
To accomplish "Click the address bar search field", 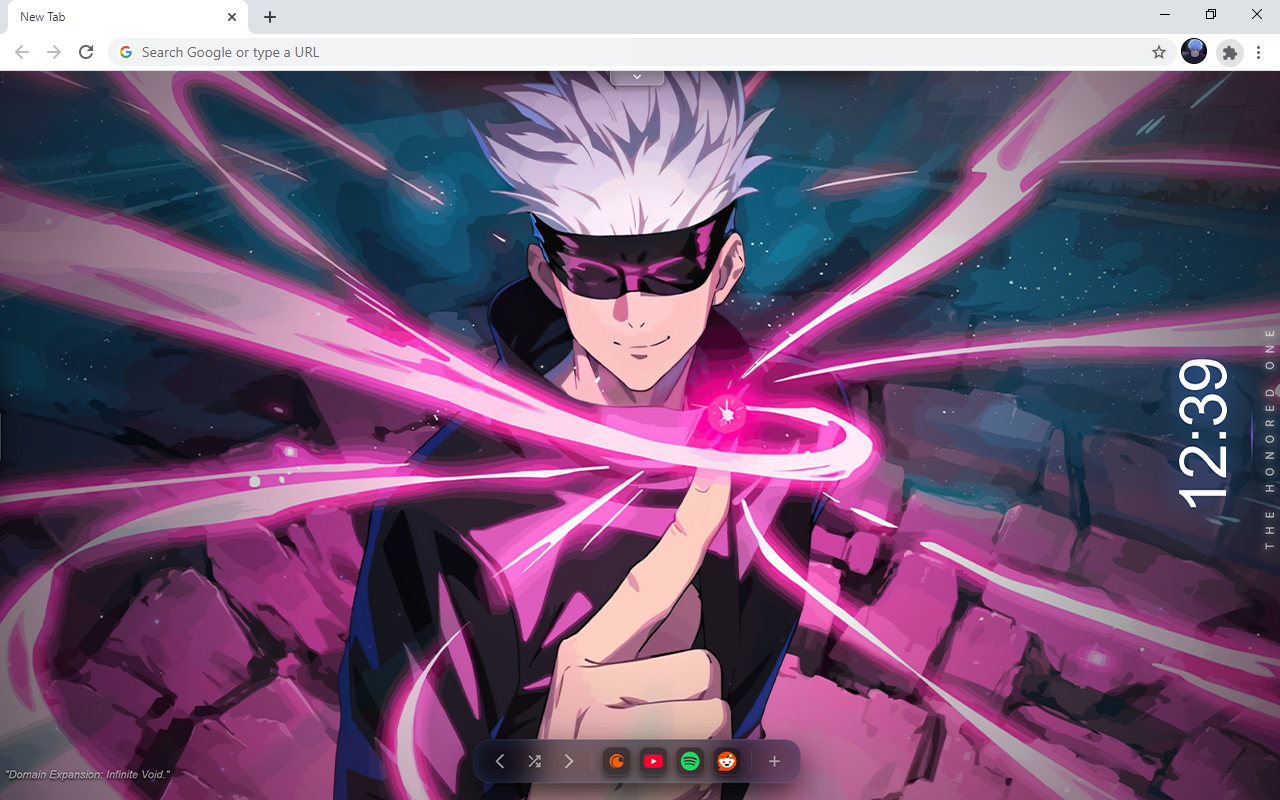I will tap(630, 52).
